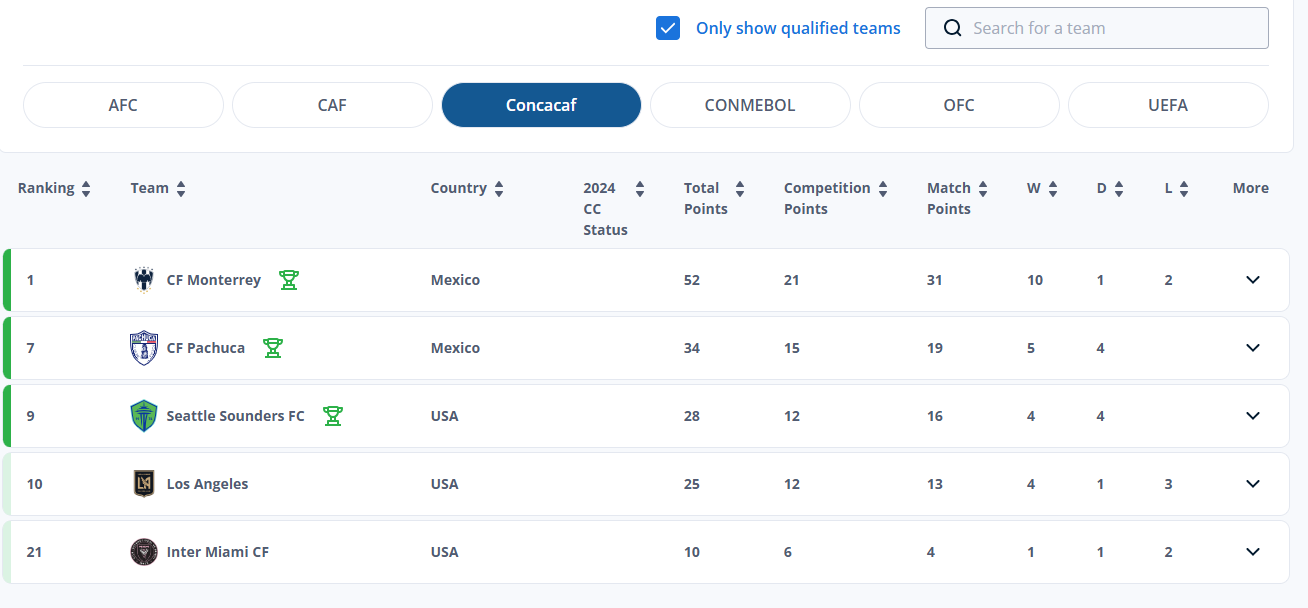Open the CAF confederation tab
The width and height of the screenshot is (1308, 608).
click(332, 105)
